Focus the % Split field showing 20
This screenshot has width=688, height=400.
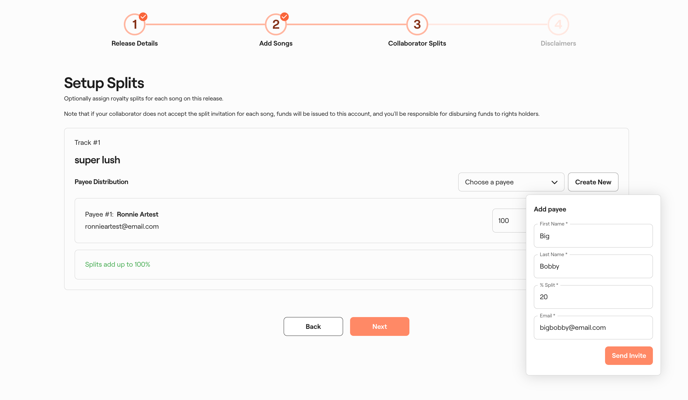(593, 297)
